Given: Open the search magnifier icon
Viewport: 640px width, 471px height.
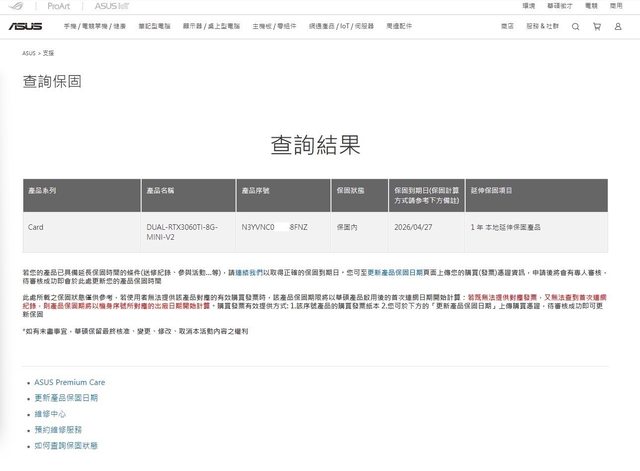Looking at the screenshot, I should coord(575,27).
